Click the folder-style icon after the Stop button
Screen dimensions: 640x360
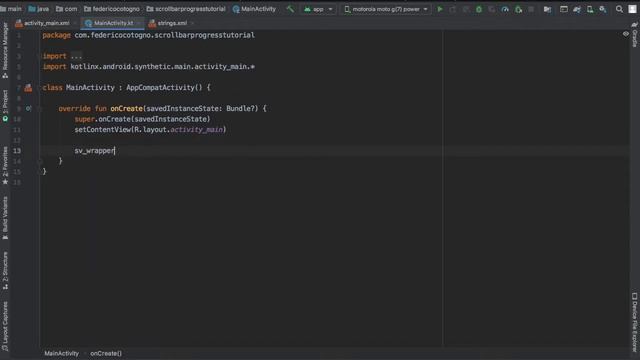tap(547, 9)
